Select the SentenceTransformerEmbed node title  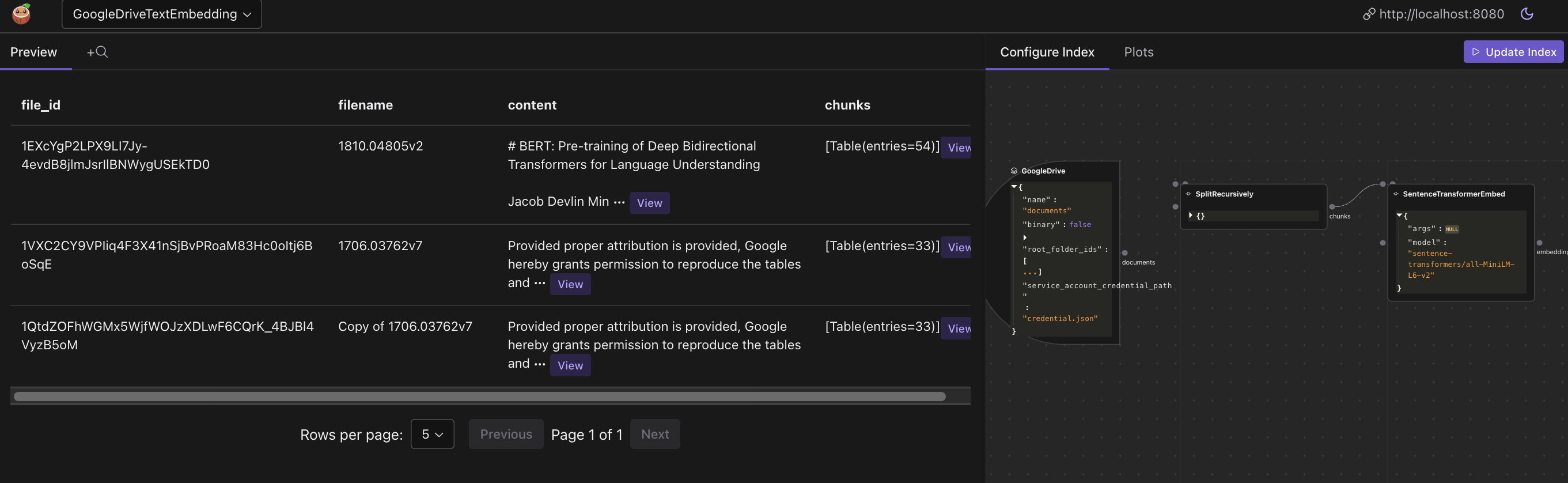coord(1453,194)
